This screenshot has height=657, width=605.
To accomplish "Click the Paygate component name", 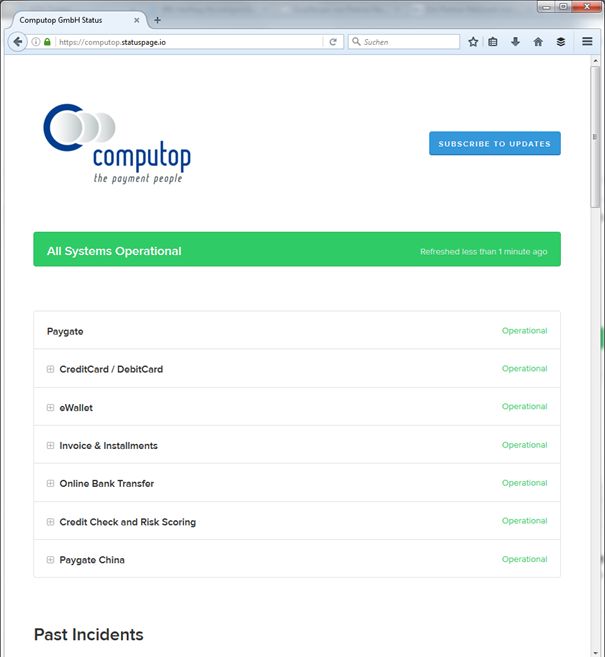I will tap(65, 331).
